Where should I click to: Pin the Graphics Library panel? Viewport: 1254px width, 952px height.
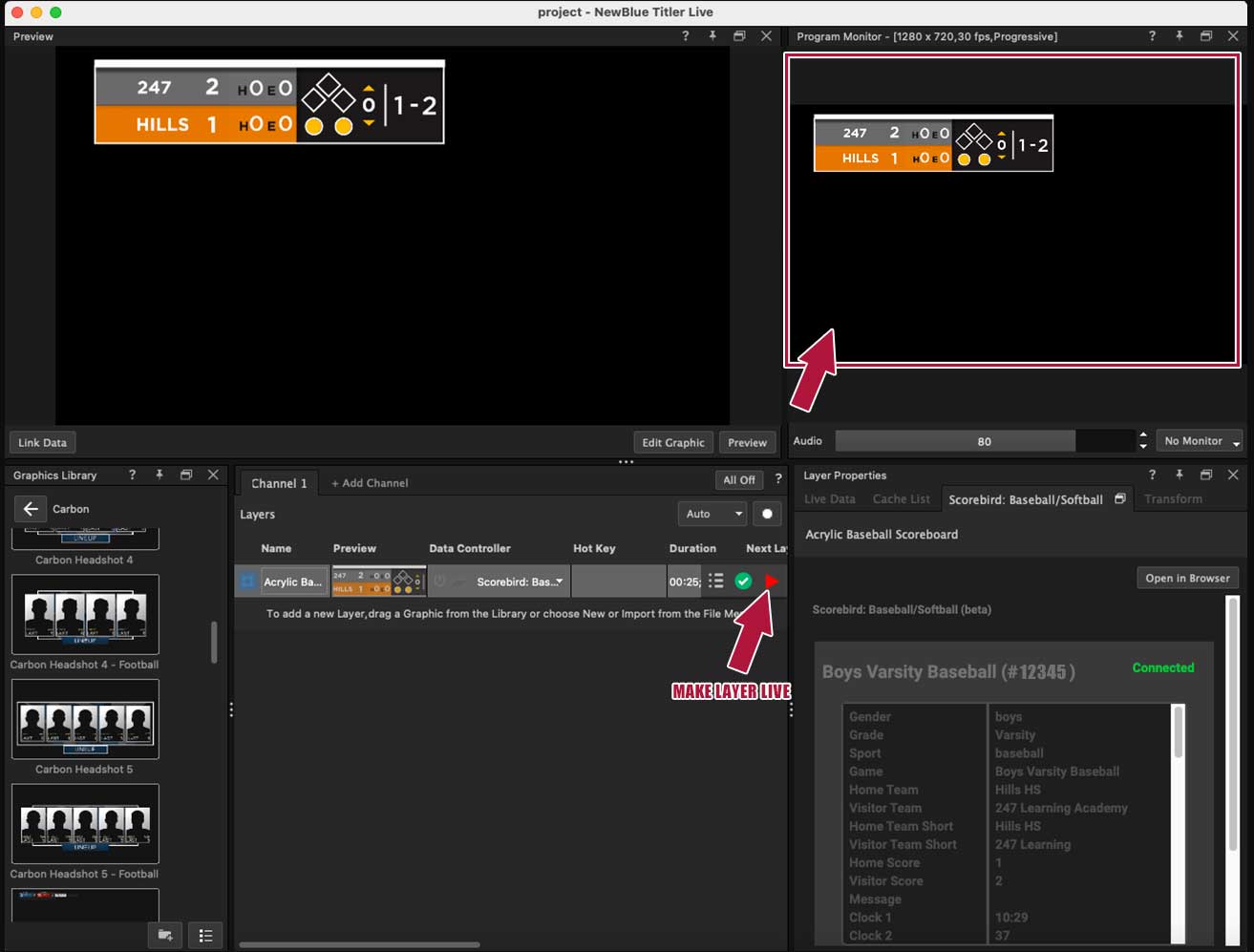(x=159, y=475)
